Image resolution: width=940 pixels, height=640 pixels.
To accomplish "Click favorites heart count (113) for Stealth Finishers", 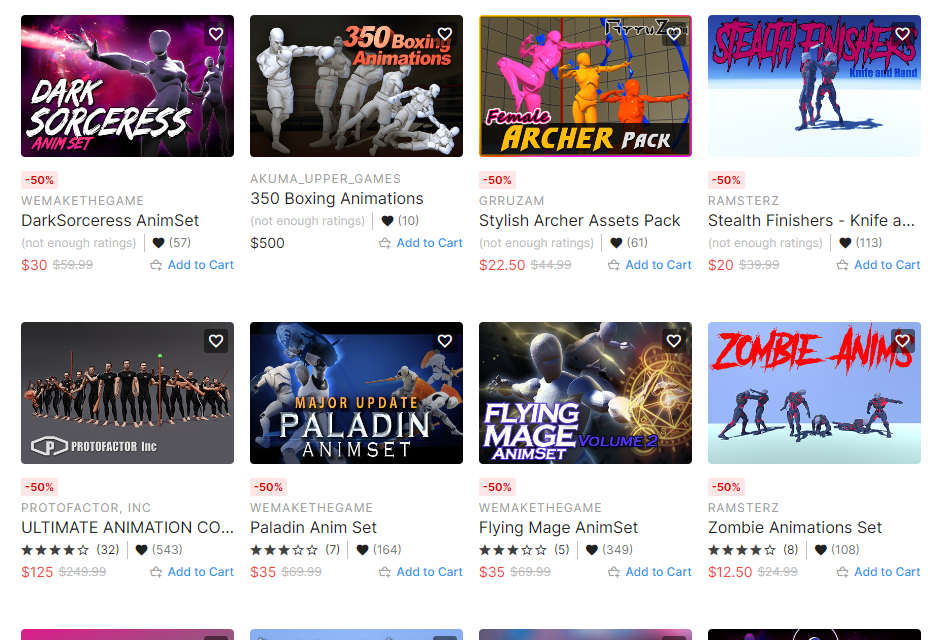I will (x=845, y=243).
